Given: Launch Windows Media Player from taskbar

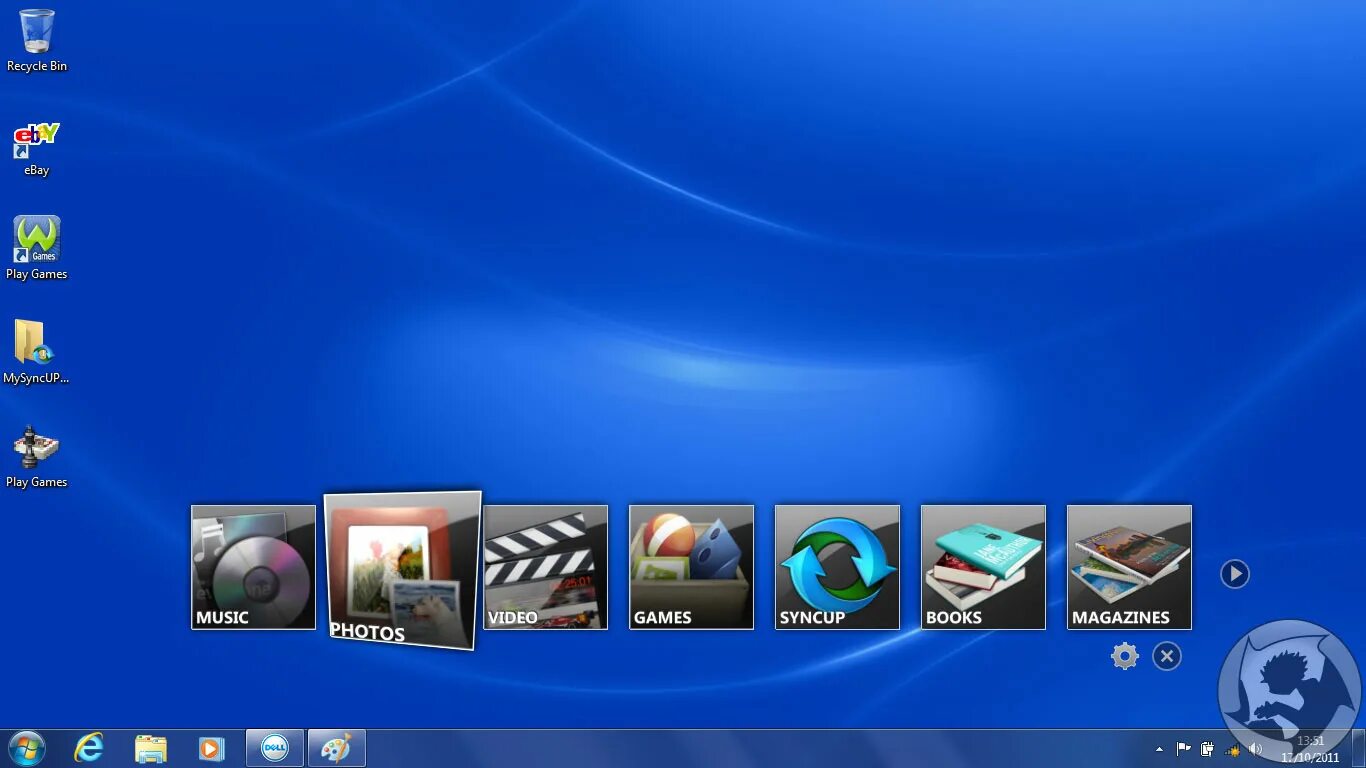Looking at the screenshot, I should pyautogui.click(x=212, y=748).
